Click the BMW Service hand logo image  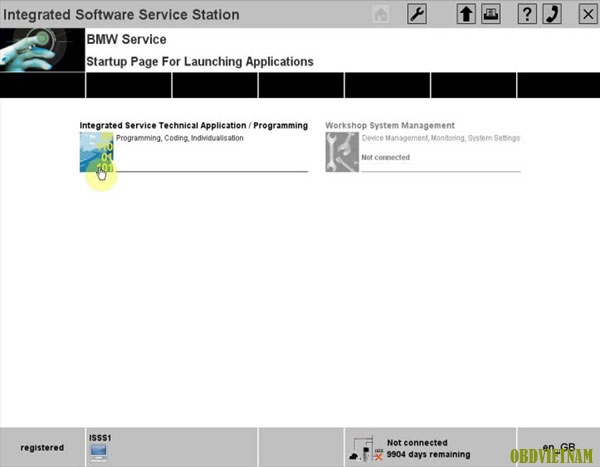click(x=42, y=50)
